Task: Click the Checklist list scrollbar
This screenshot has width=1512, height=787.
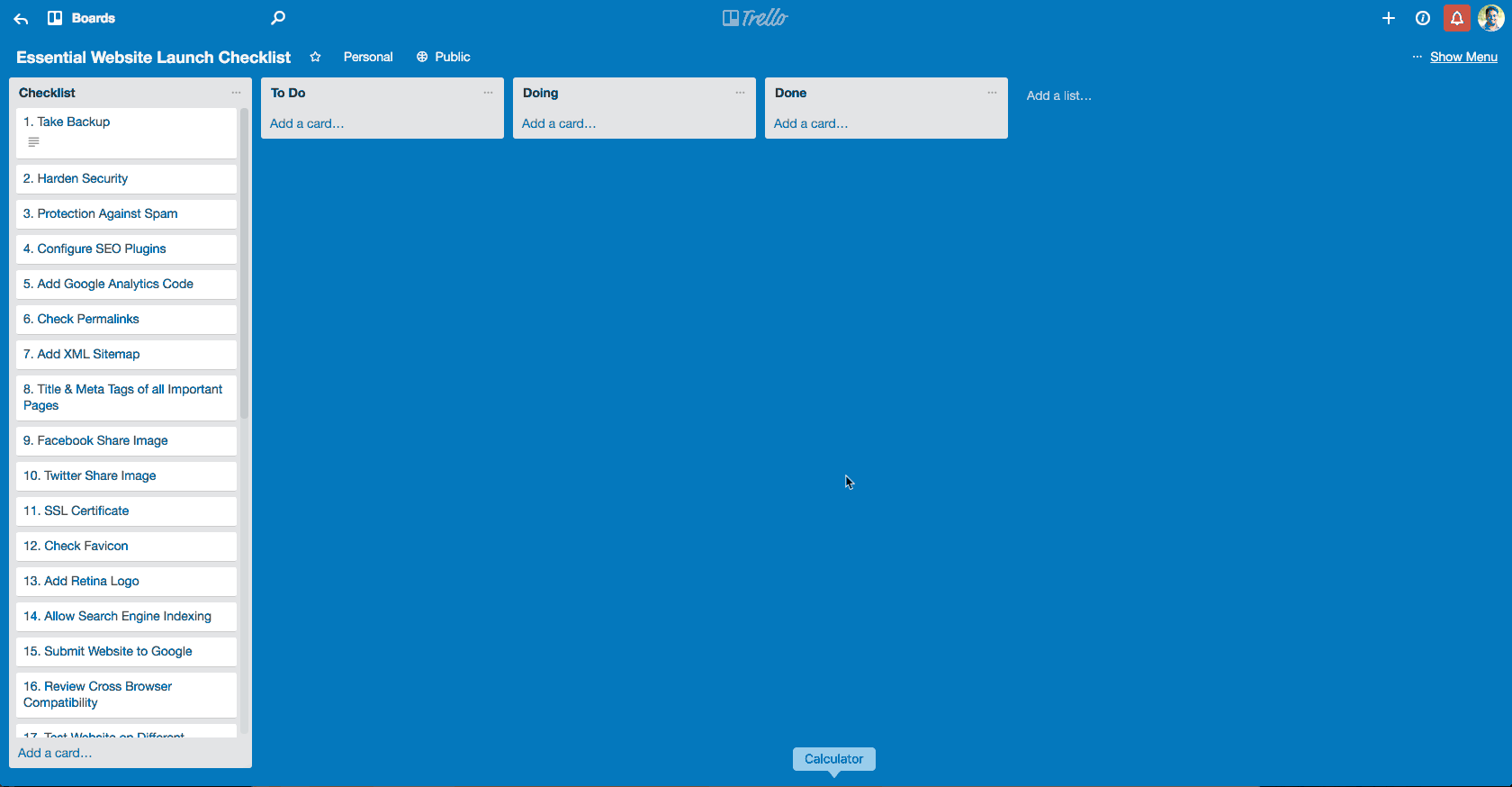Action: point(244,270)
